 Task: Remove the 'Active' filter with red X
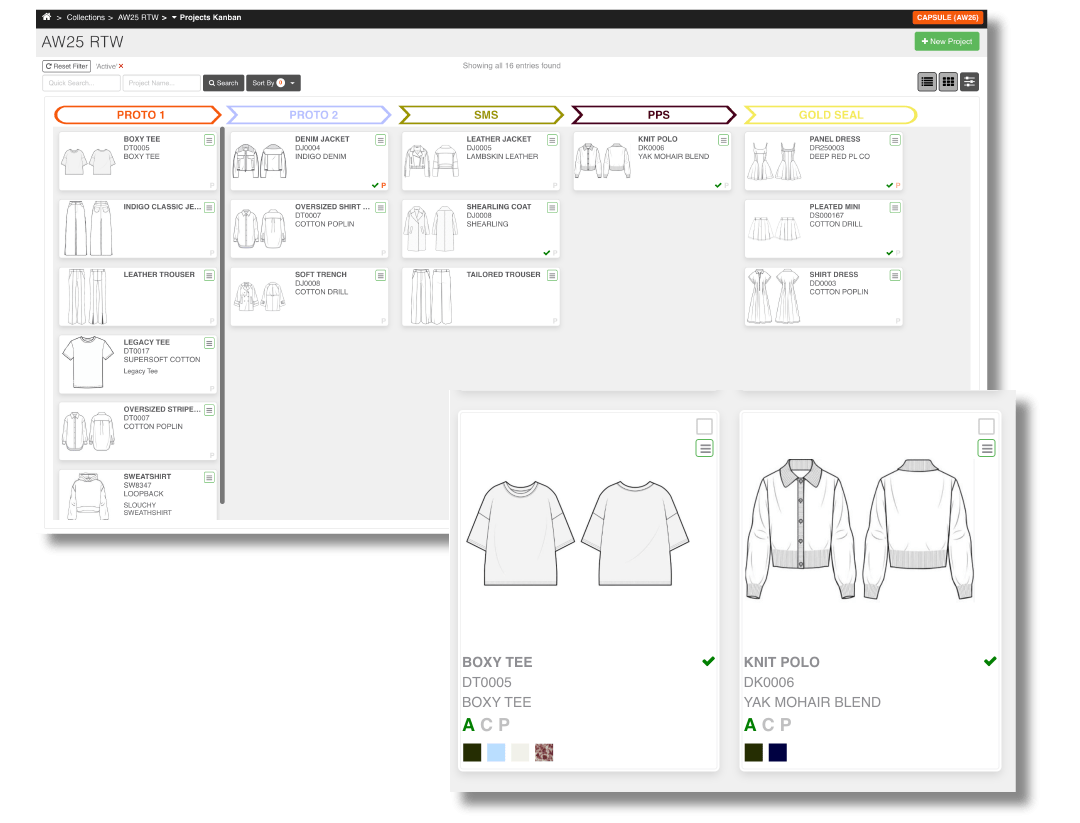121,66
